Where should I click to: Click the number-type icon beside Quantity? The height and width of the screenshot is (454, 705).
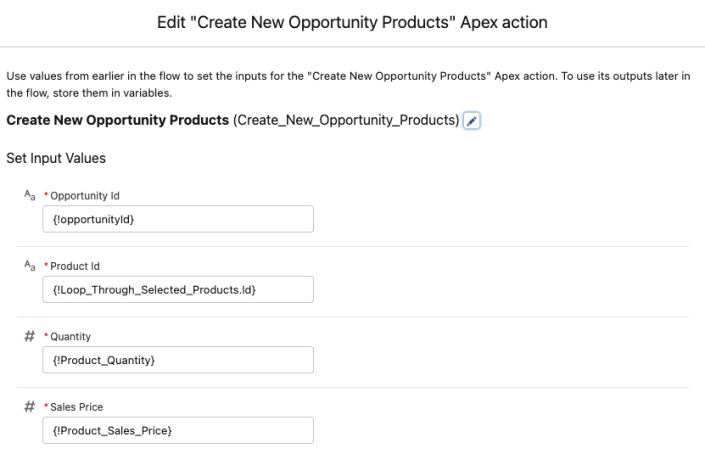30,337
